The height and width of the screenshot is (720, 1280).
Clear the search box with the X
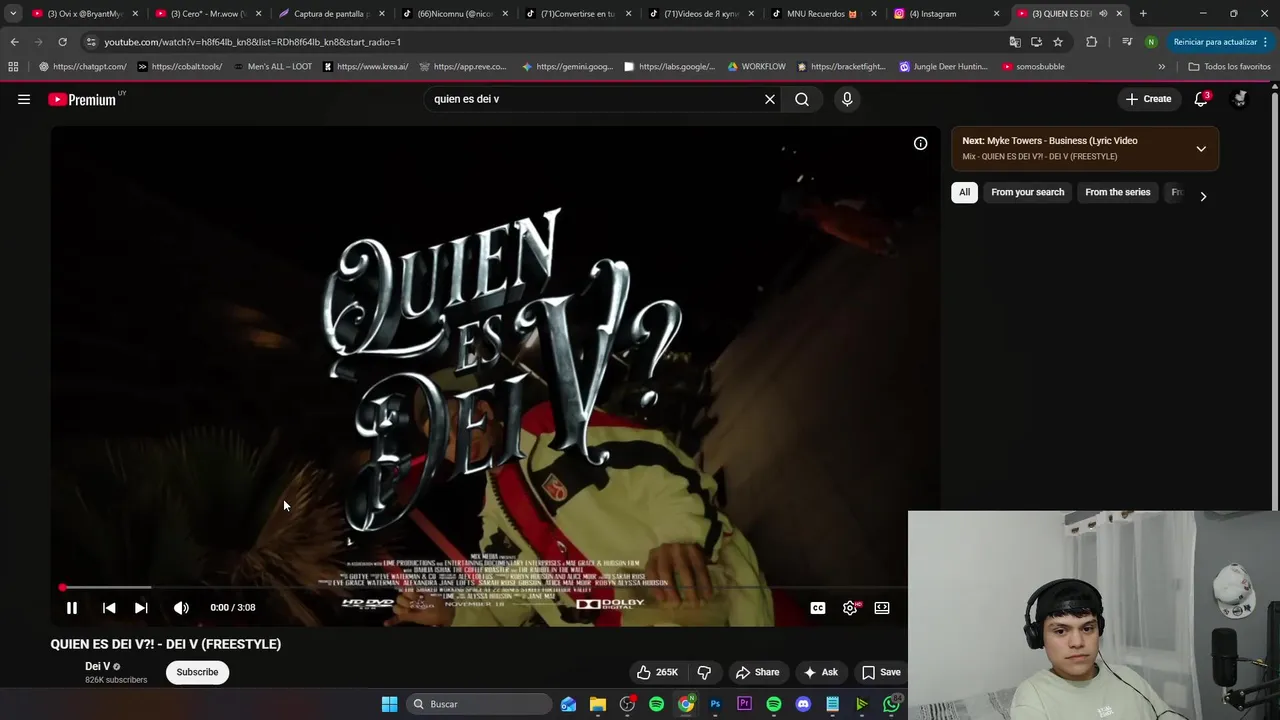point(770,99)
